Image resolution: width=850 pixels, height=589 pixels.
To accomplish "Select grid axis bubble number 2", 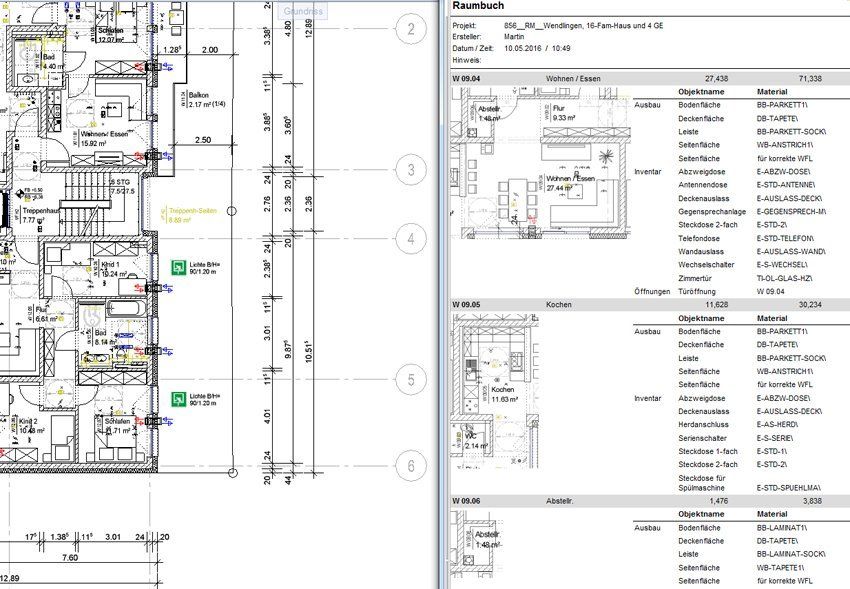I will click(x=410, y=30).
